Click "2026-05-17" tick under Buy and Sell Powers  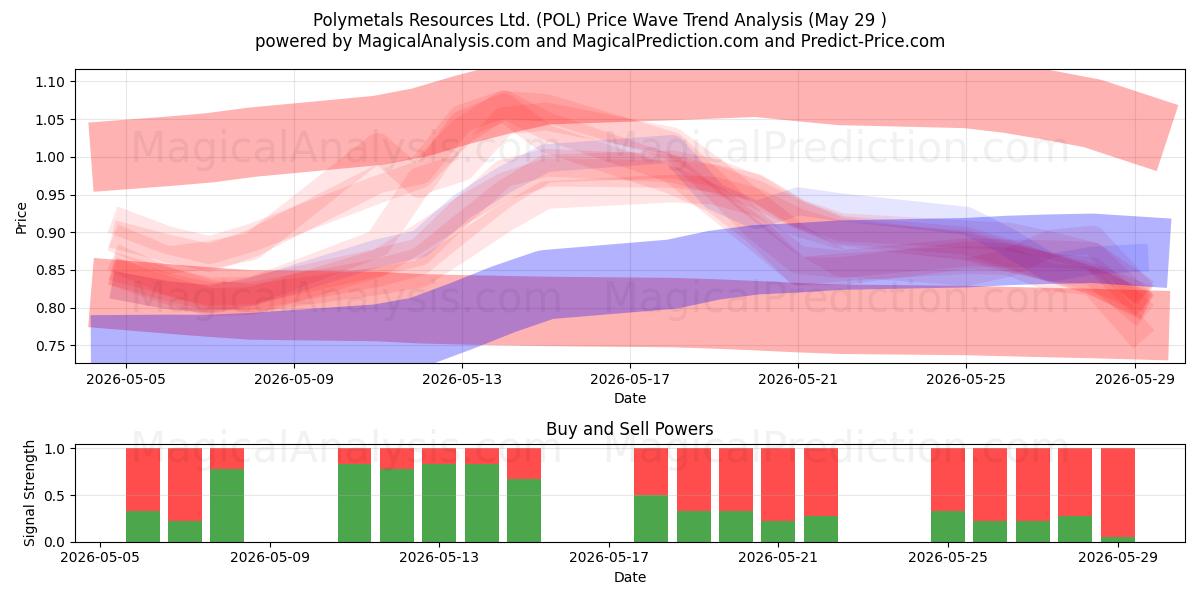tap(609, 559)
